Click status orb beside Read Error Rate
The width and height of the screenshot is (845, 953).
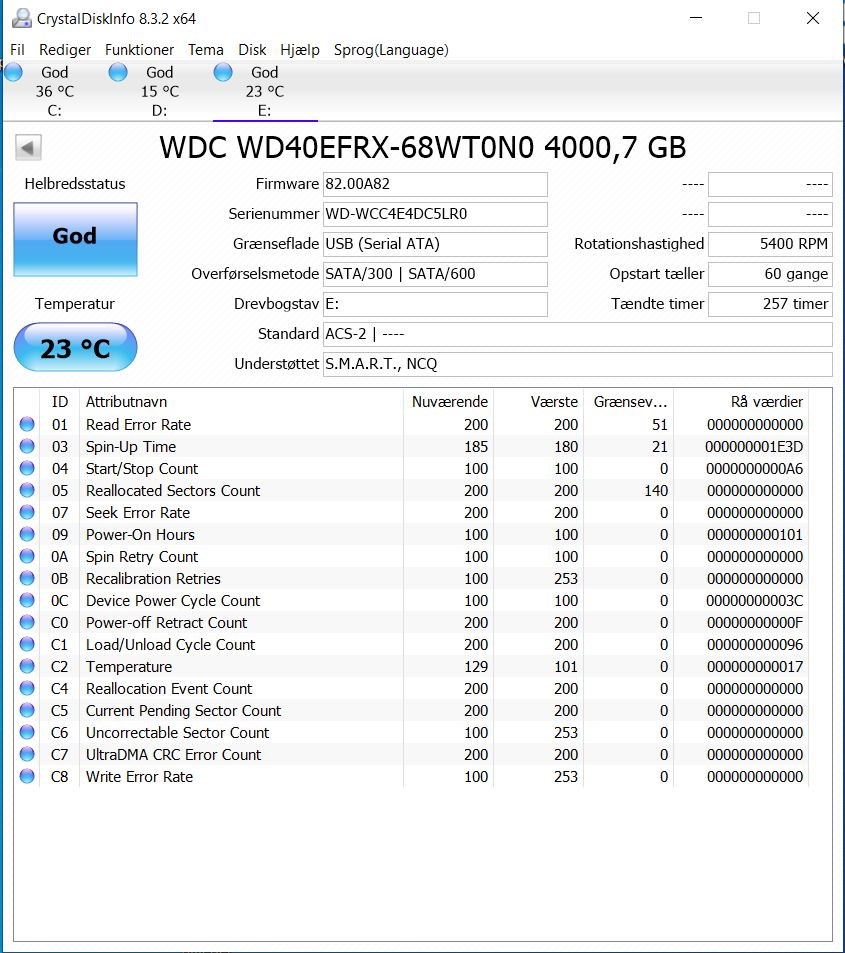(x=27, y=424)
